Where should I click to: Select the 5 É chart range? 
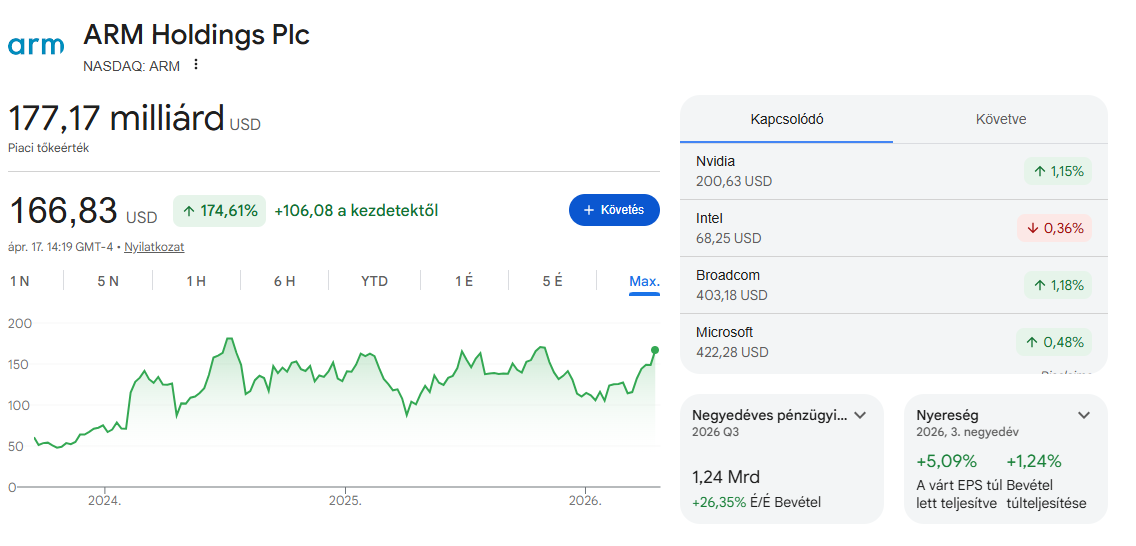coord(553,281)
